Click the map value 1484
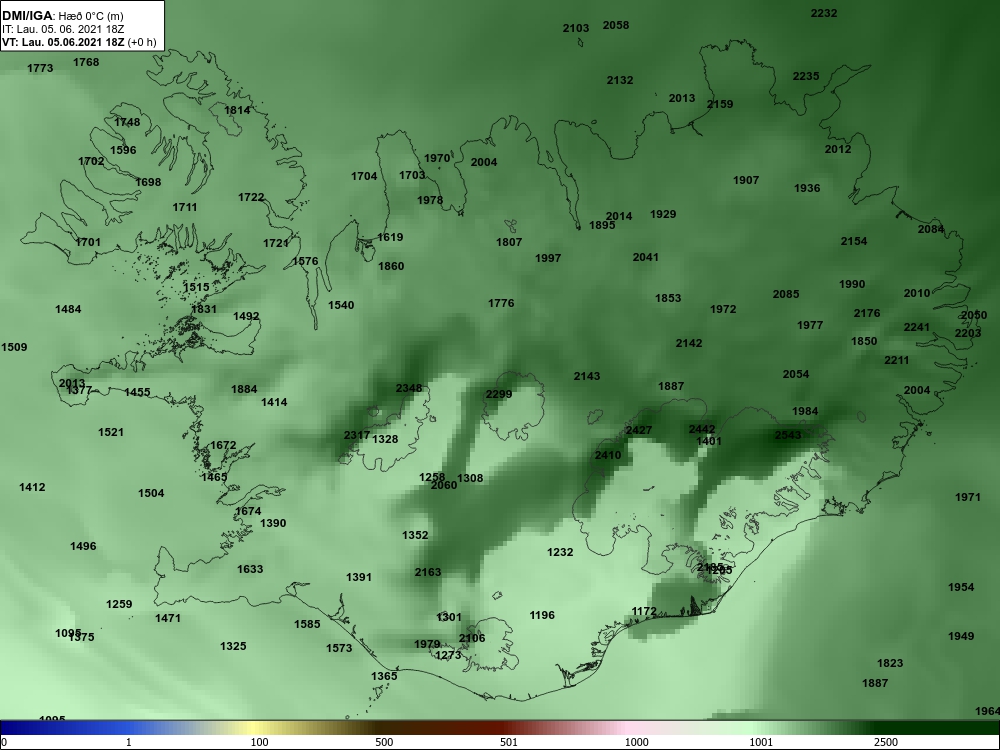1000x750 pixels. (68, 309)
